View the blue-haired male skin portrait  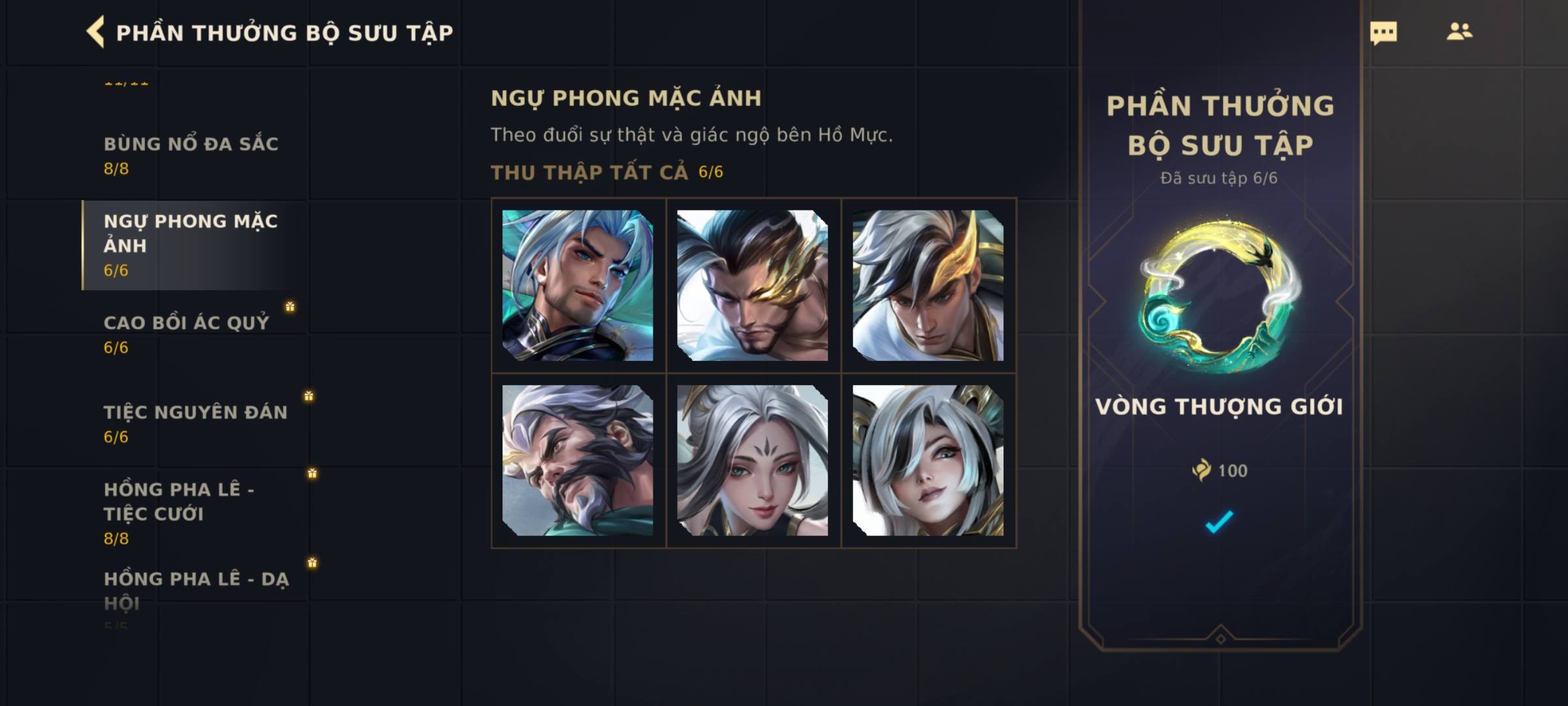coord(578,285)
